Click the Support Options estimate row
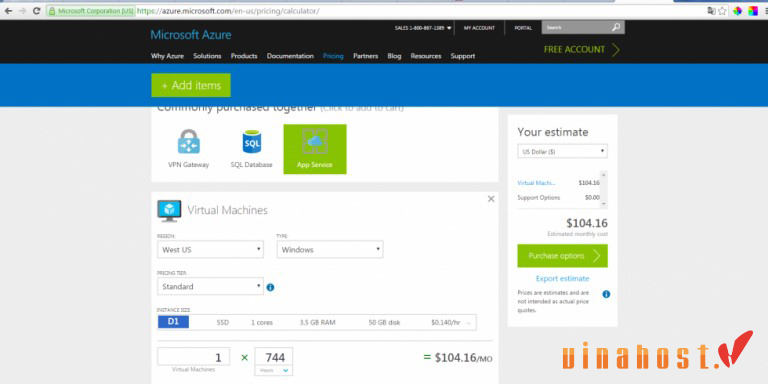This screenshot has height=384, width=768. point(558,197)
